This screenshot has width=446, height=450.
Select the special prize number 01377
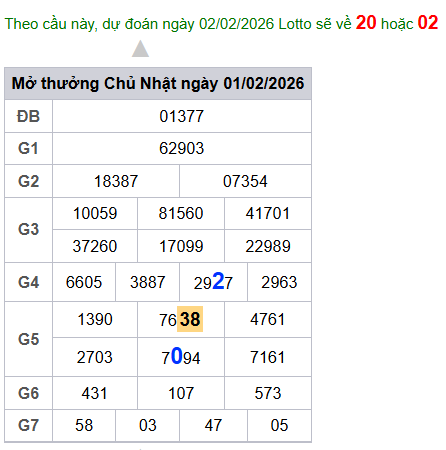click(x=182, y=116)
